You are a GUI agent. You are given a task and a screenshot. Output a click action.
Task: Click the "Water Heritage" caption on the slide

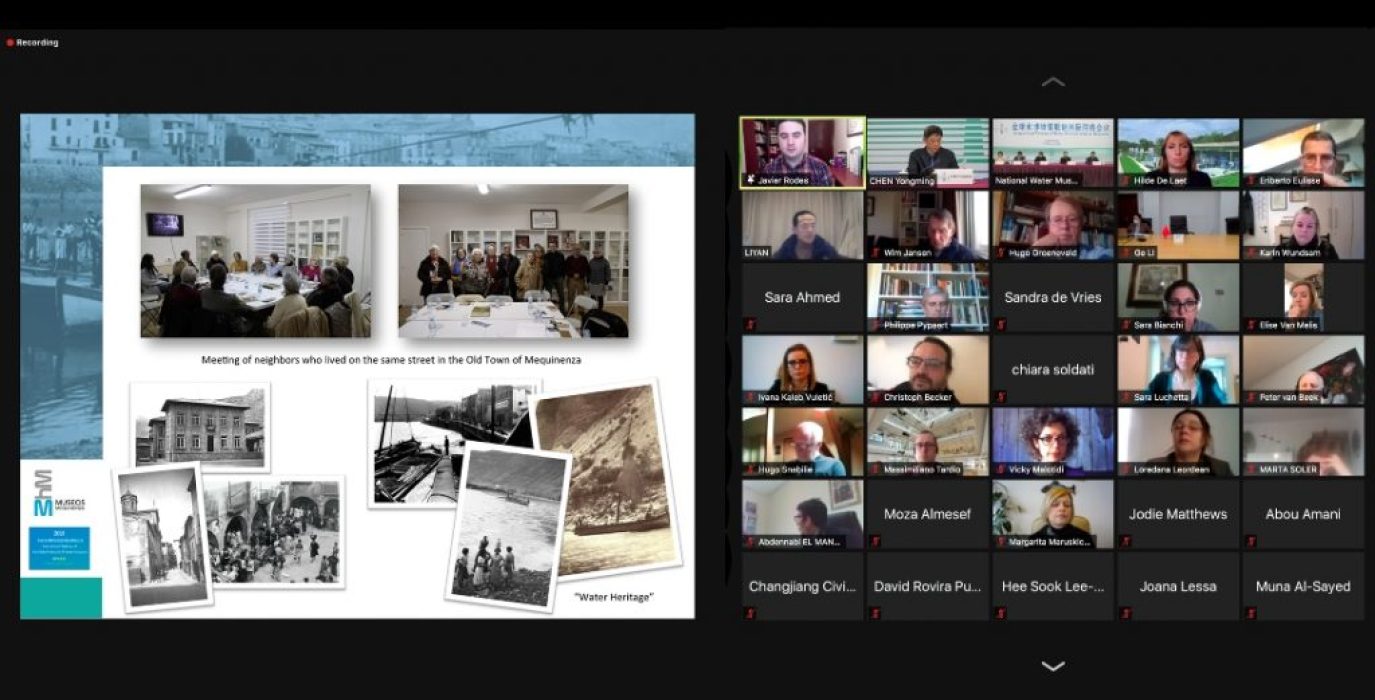click(x=614, y=597)
